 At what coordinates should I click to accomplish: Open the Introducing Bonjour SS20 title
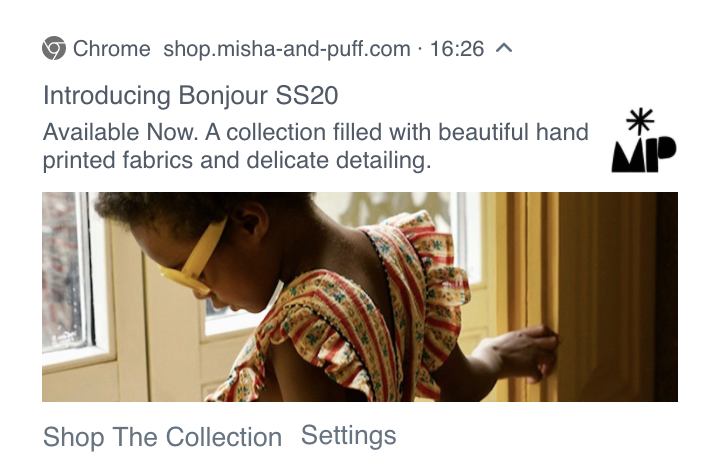(191, 96)
